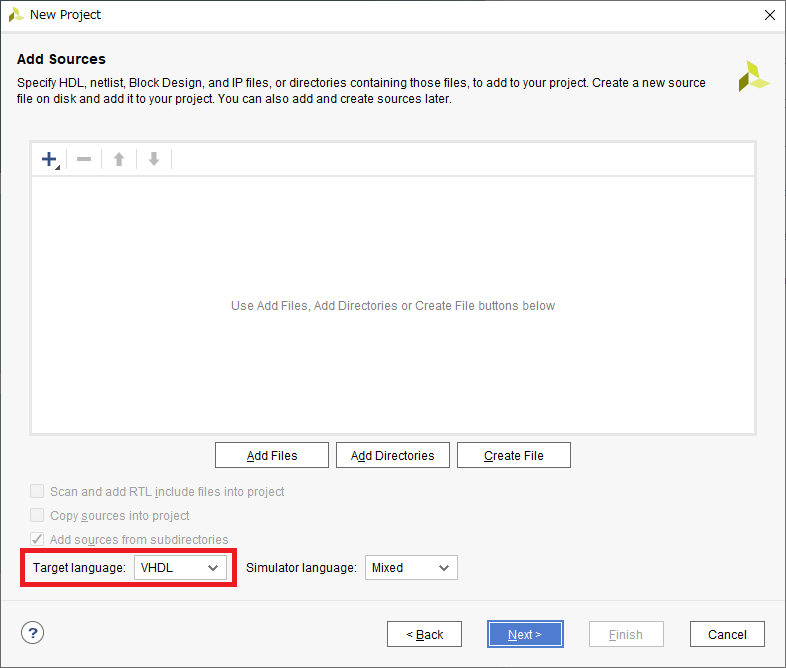Click the empty sources list area hint text

(393, 306)
